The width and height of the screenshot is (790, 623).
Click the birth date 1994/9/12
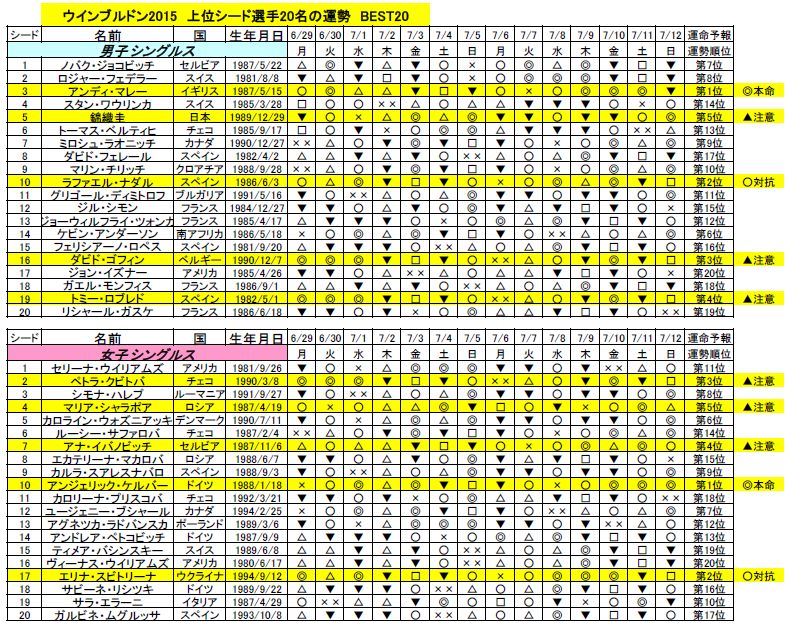pos(256,576)
